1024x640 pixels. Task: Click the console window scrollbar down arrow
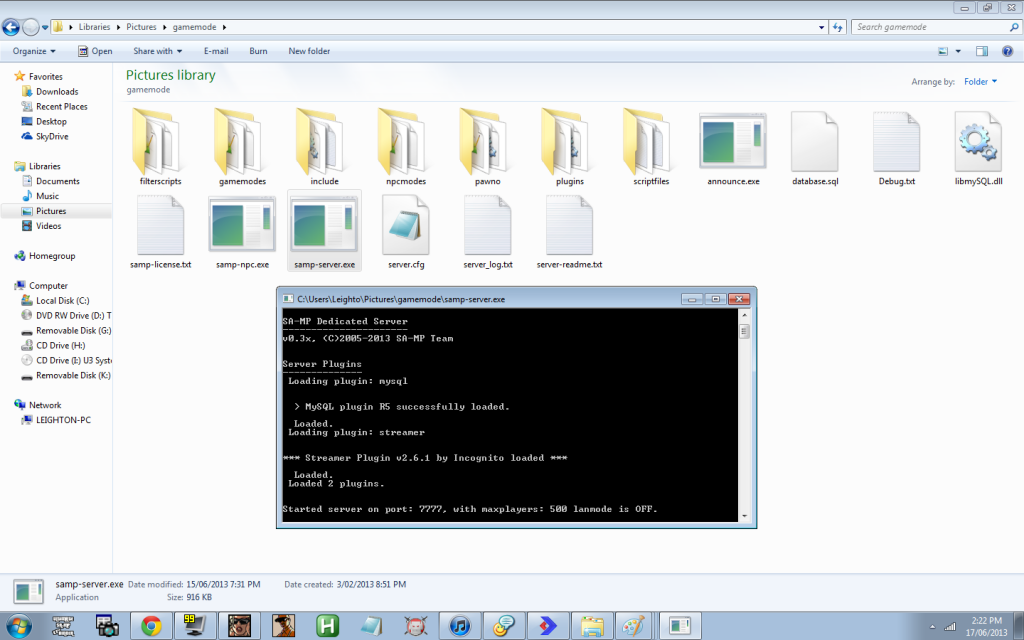pyautogui.click(x=744, y=516)
